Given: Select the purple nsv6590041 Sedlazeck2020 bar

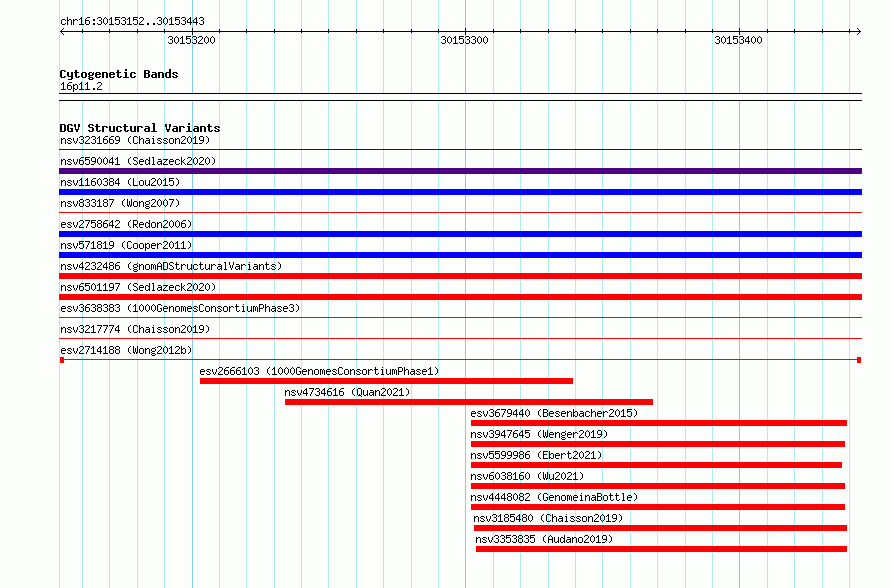Looking at the screenshot, I should pos(460,171).
